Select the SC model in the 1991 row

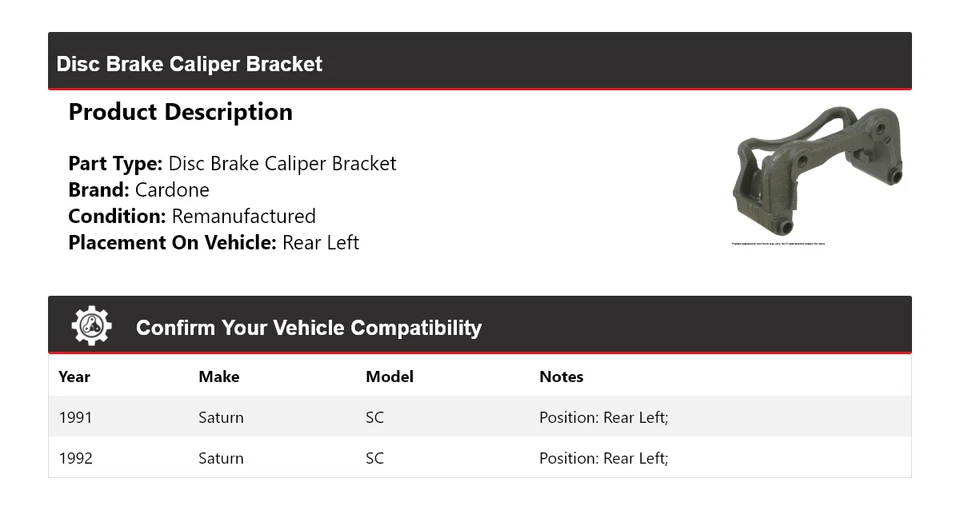pos(374,417)
